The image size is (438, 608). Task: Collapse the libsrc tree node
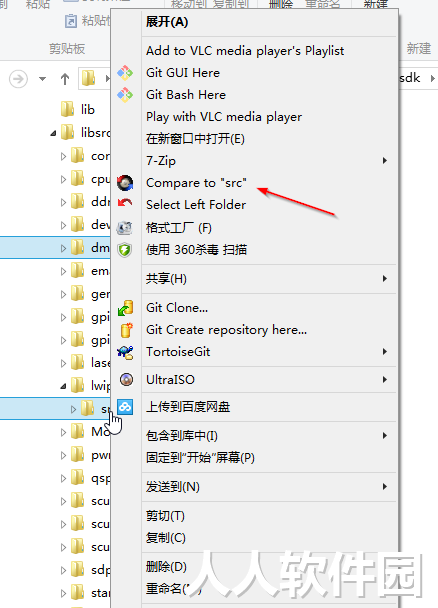click(x=53, y=134)
